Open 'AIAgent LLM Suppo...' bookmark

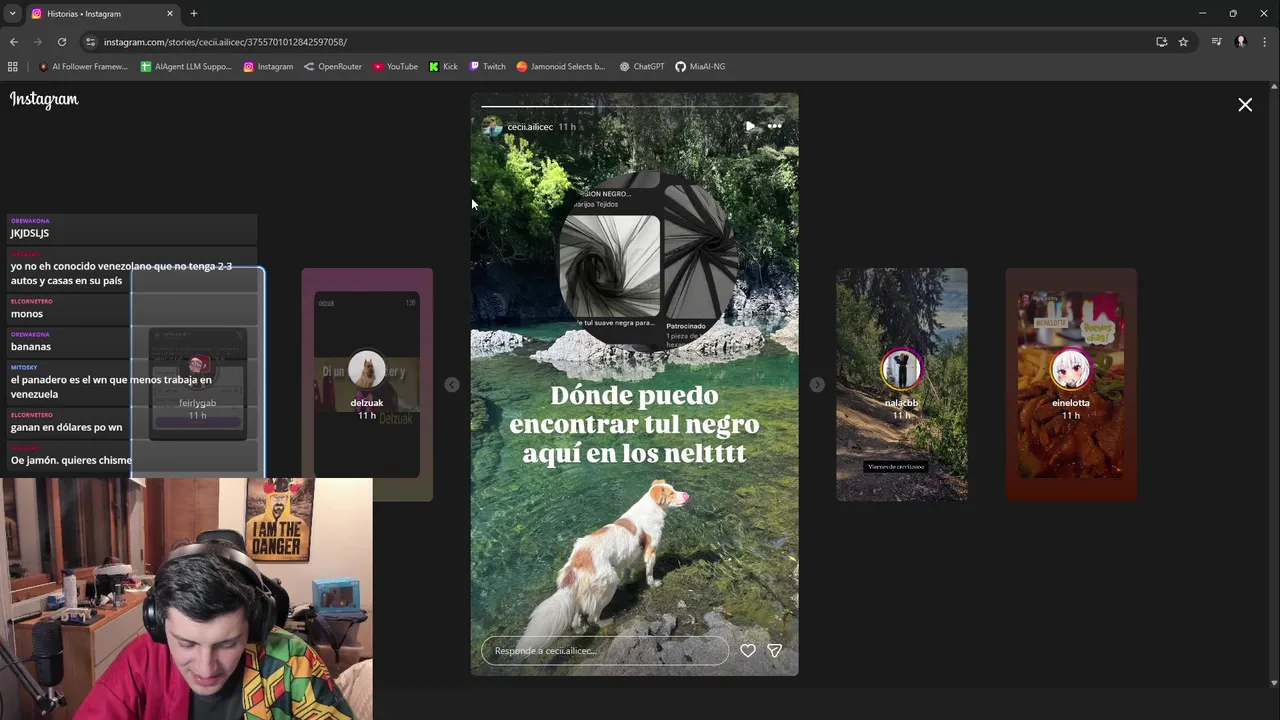click(x=186, y=67)
